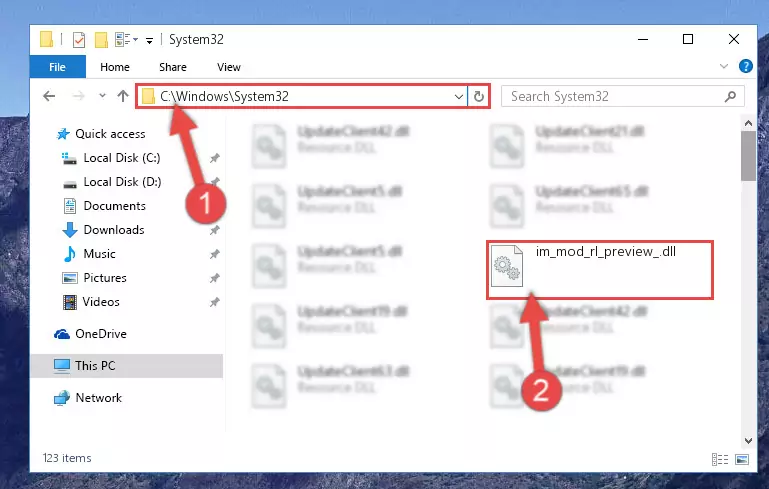Open the Customize Quick Access Toolbar arrow

click(149, 40)
